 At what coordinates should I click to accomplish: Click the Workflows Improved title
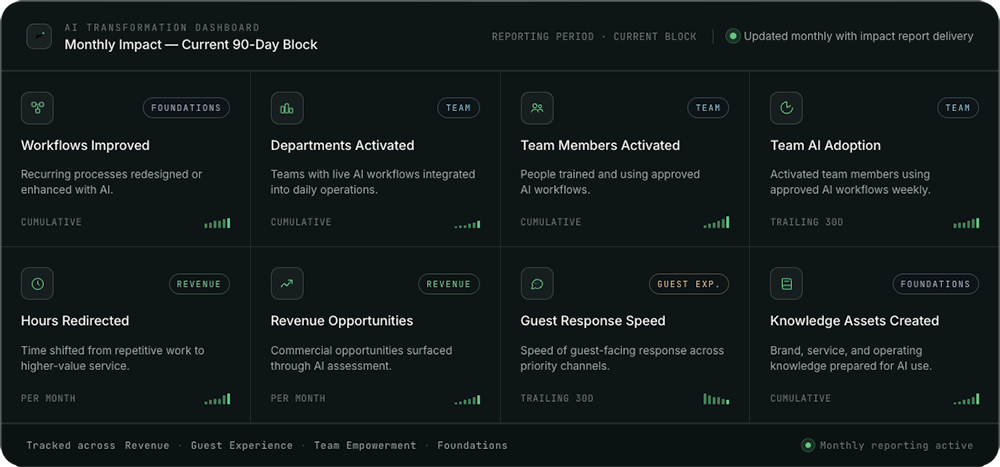85,145
